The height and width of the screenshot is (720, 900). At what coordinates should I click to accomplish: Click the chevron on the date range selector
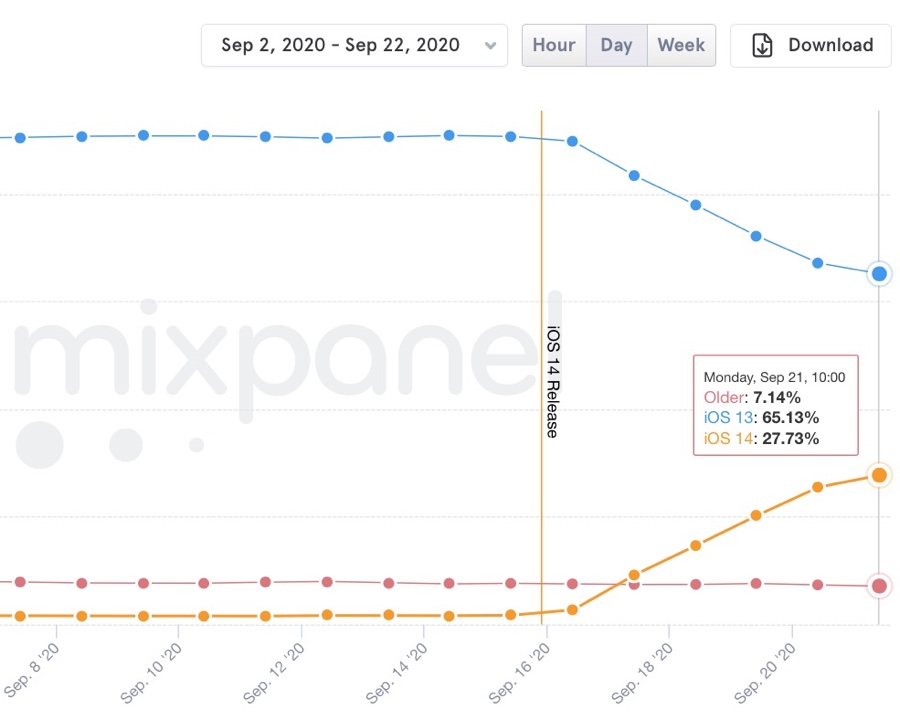491,45
